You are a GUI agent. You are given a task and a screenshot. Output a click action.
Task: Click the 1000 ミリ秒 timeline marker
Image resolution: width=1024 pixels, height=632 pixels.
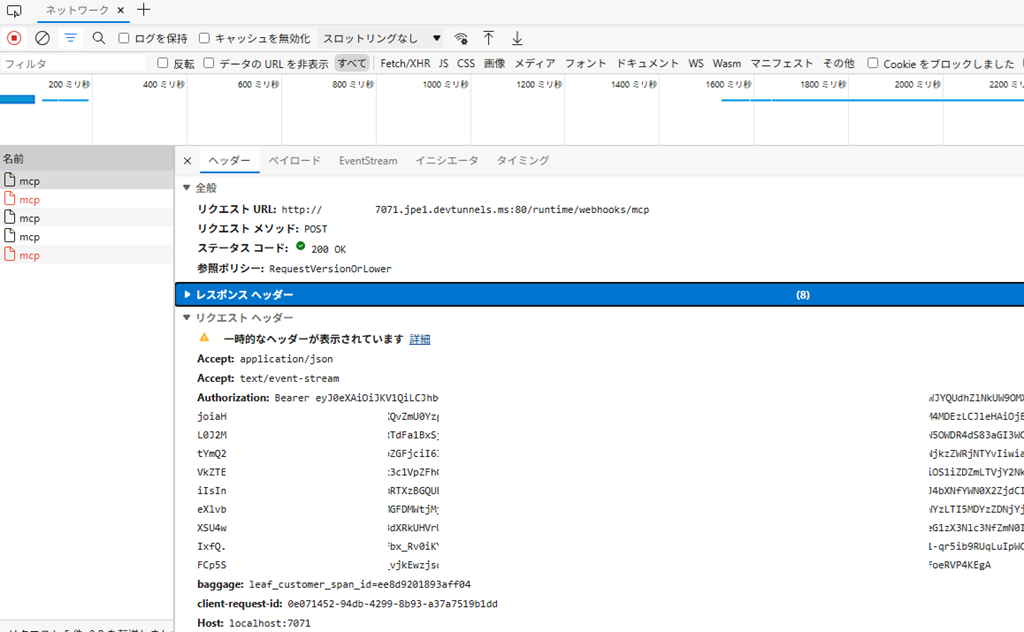445,84
